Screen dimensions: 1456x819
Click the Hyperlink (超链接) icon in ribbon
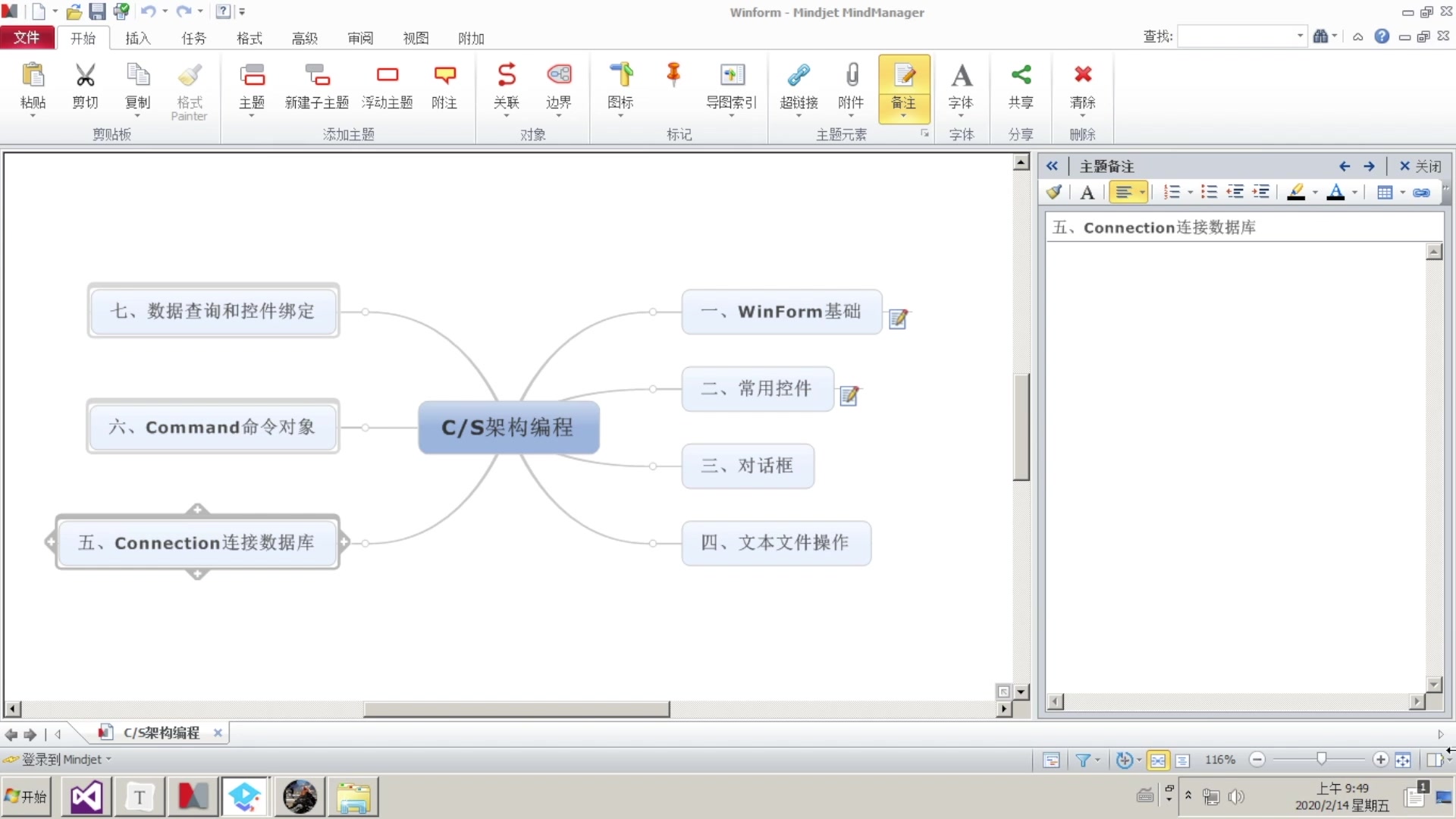(799, 76)
